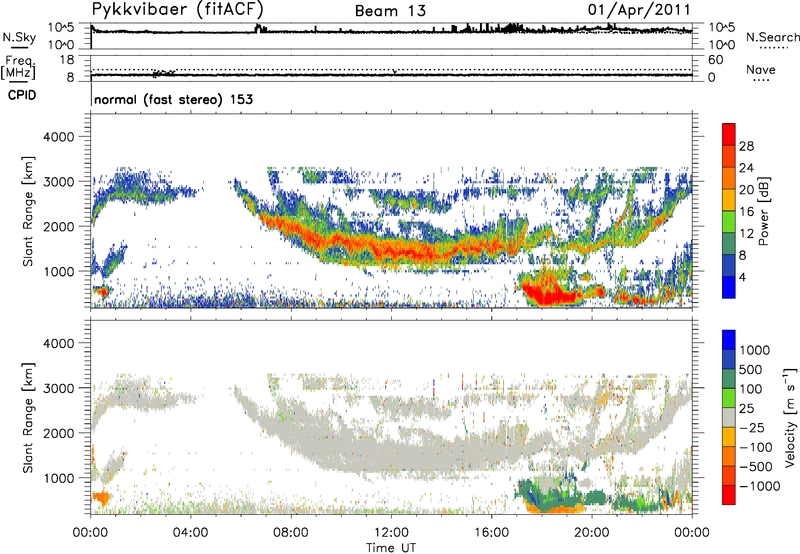This screenshot has height=554, width=800.
Task: Click the '28' tick on Power colorbar
Action: [746, 146]
